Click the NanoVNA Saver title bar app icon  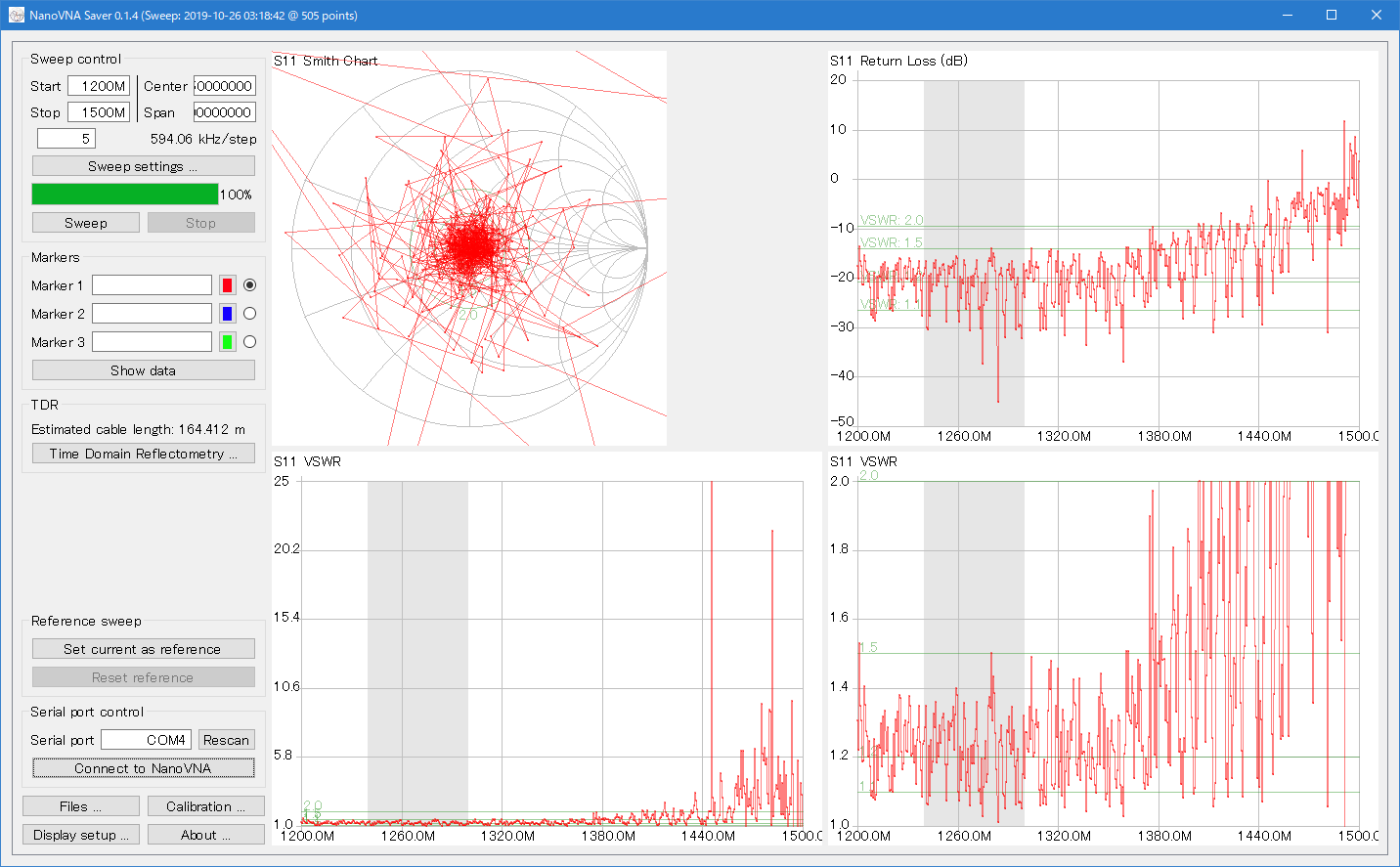tap(16, 16)
